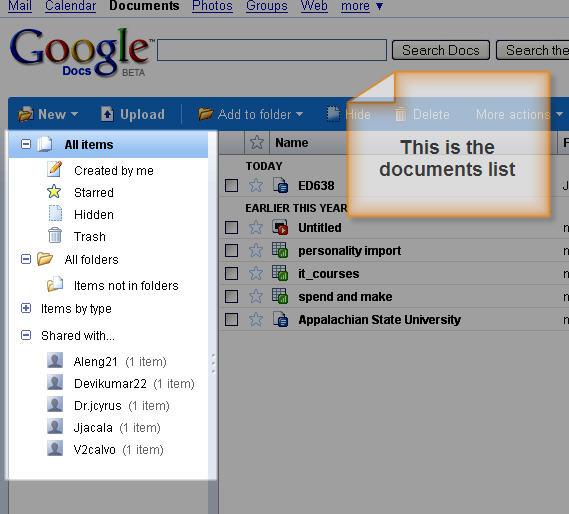Click the yellow Starred icon in sidebar
569x514 pixels.
(54, 191)
